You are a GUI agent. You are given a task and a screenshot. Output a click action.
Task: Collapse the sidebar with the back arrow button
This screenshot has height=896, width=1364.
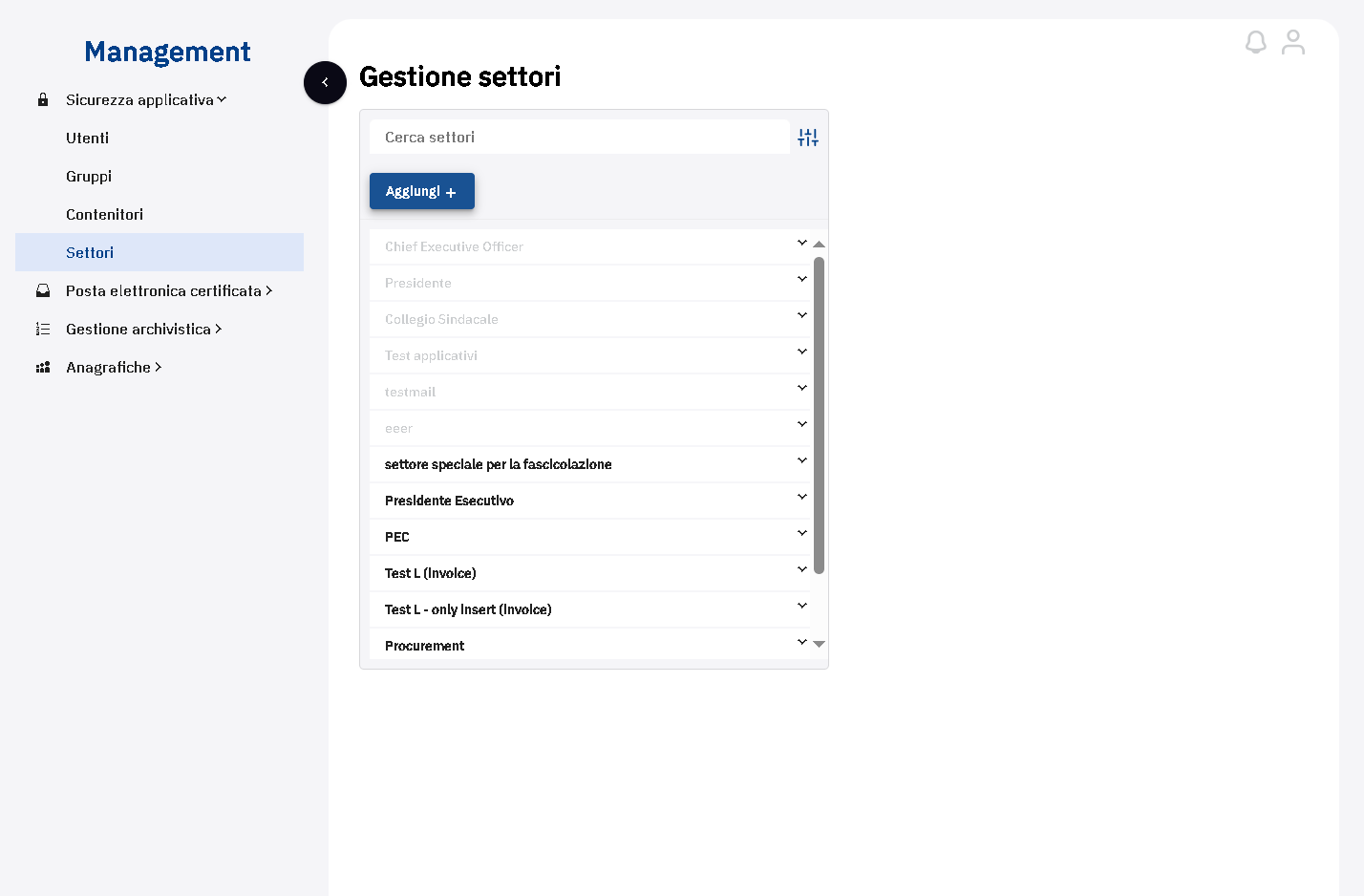pyautogui.click(x=325, y=82)
